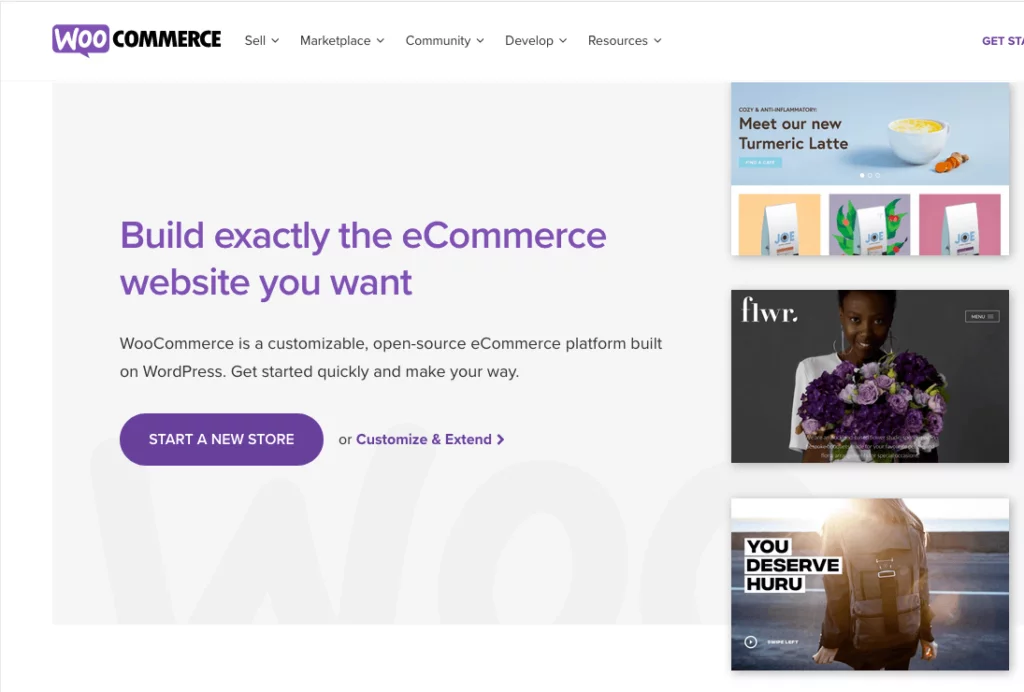This screenshot has height=692, width=1024.
Task: Expand the Community chevron arrow
Action: pyautogui.click(x=480, y=40)
